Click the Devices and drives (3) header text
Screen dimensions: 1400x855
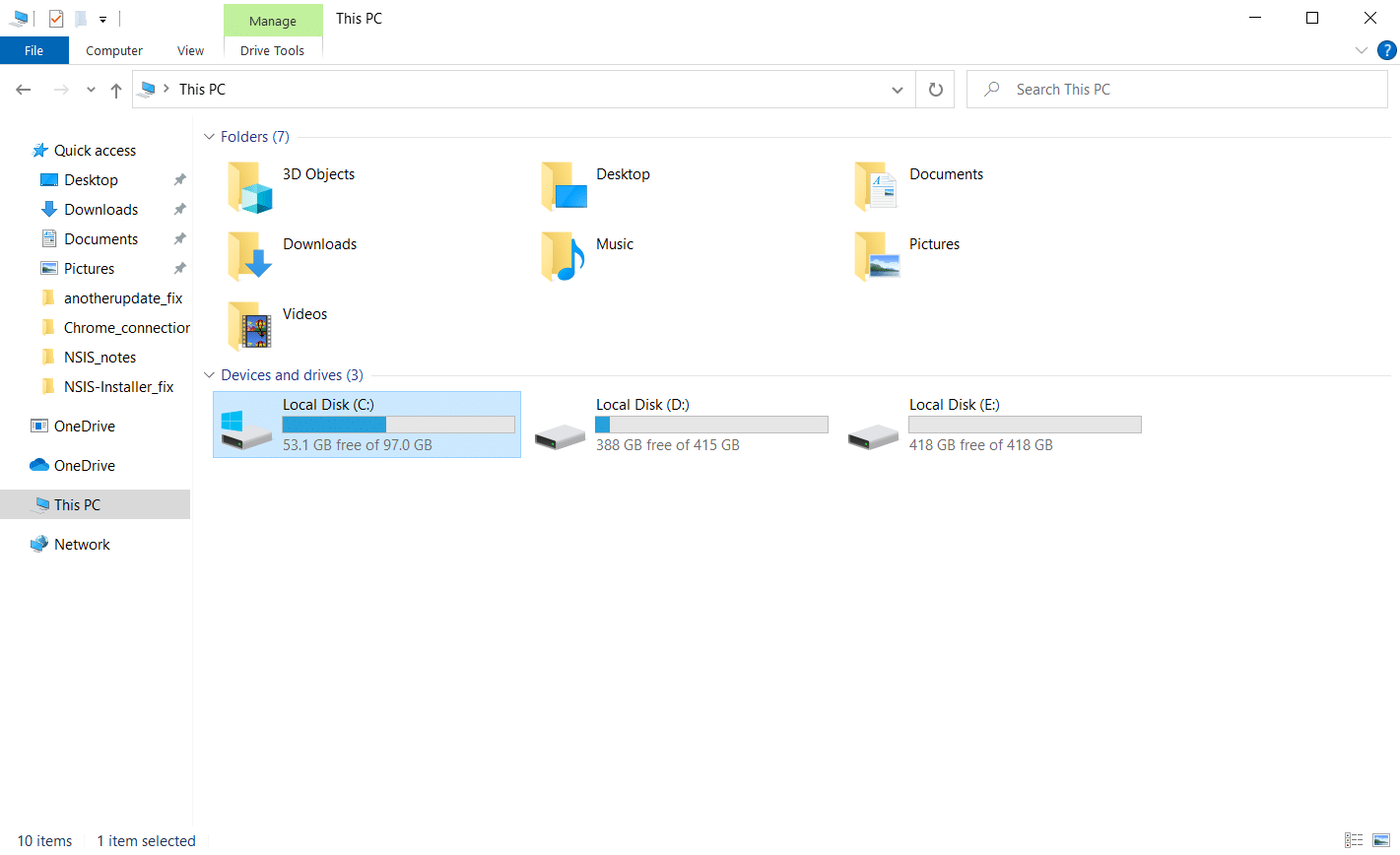coord(292,375)
